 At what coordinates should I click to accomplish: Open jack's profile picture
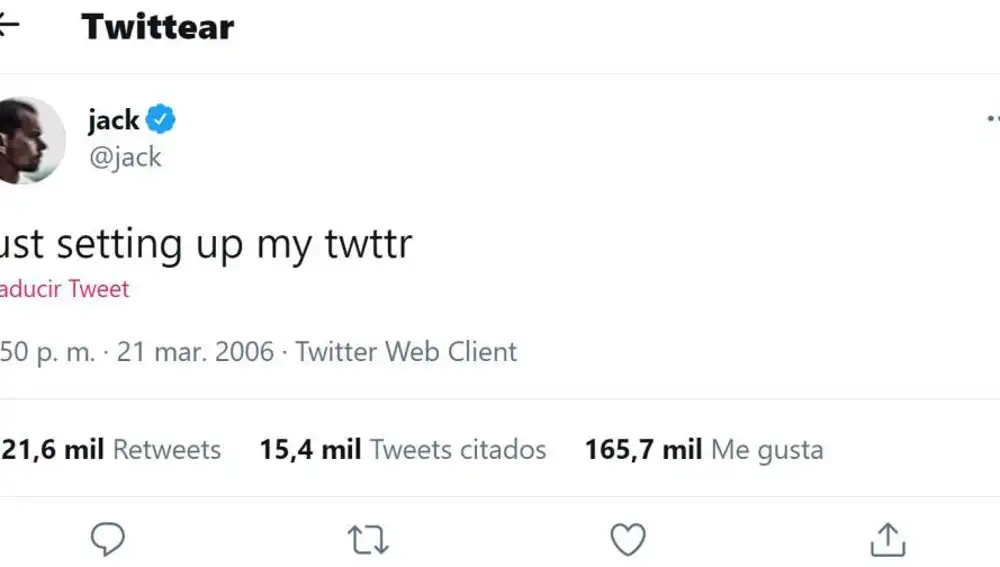click(x=30, y=140)
